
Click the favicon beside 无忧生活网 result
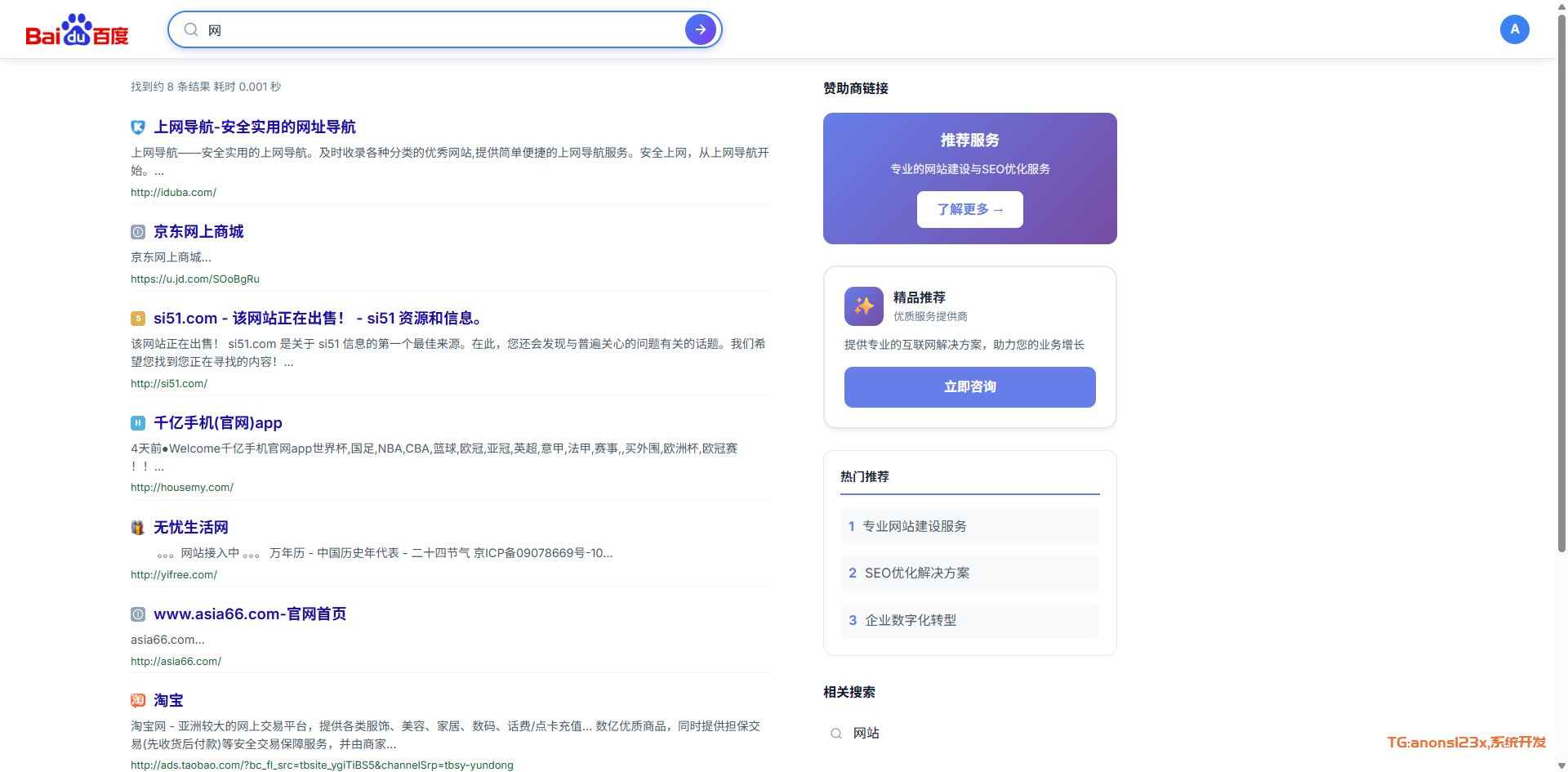[138, 528]
